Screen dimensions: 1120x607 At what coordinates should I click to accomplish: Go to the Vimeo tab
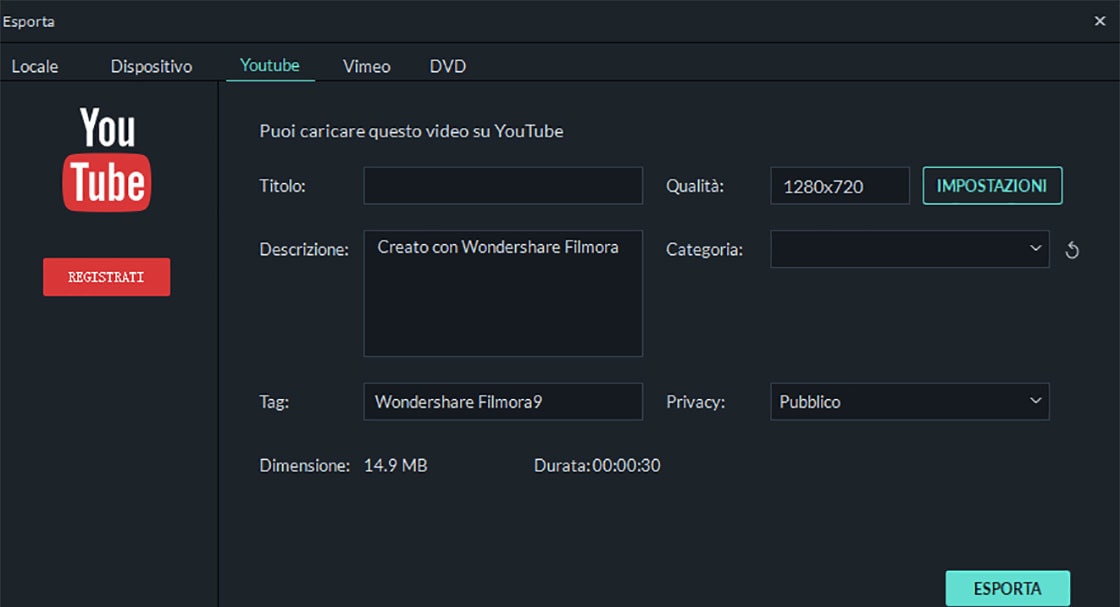click(x=366, y=66)
